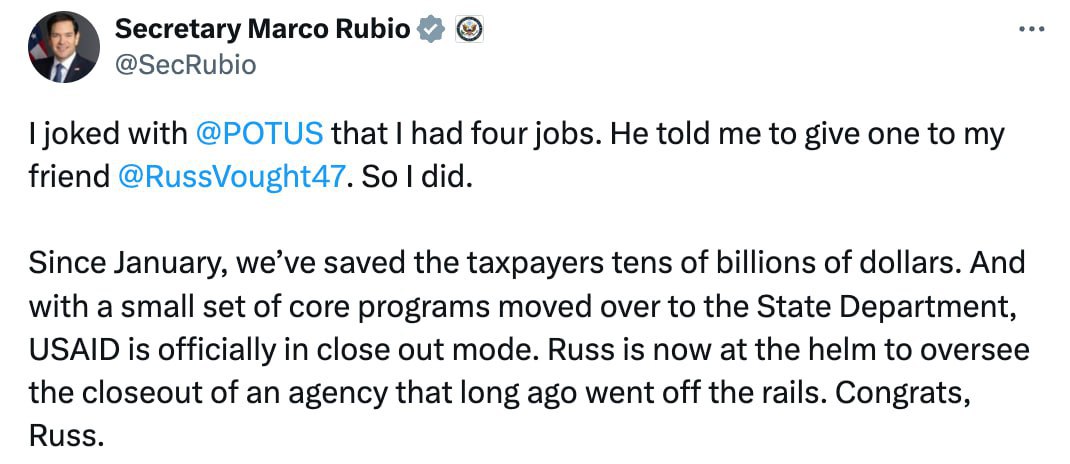Follow the @POTUS mention link

pos(258,133)
